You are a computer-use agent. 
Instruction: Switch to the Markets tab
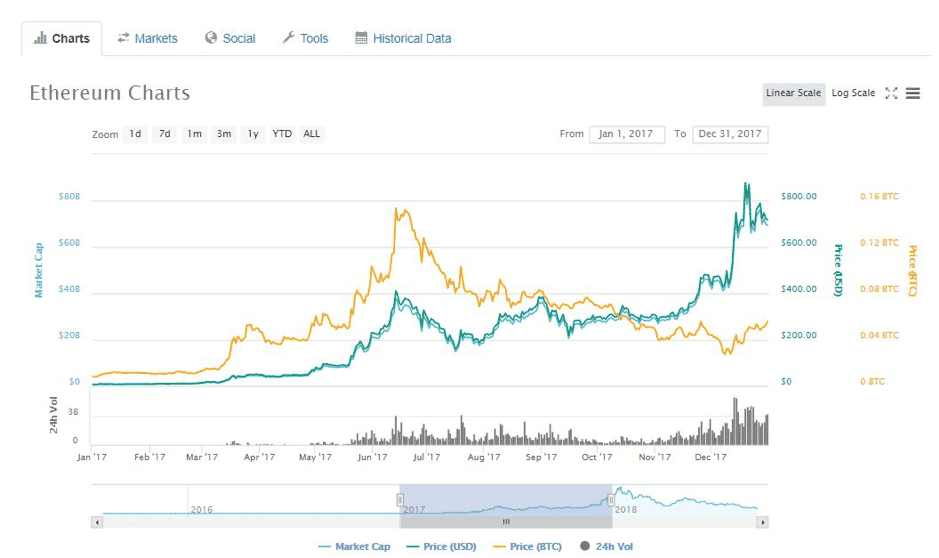coord(147,38)
